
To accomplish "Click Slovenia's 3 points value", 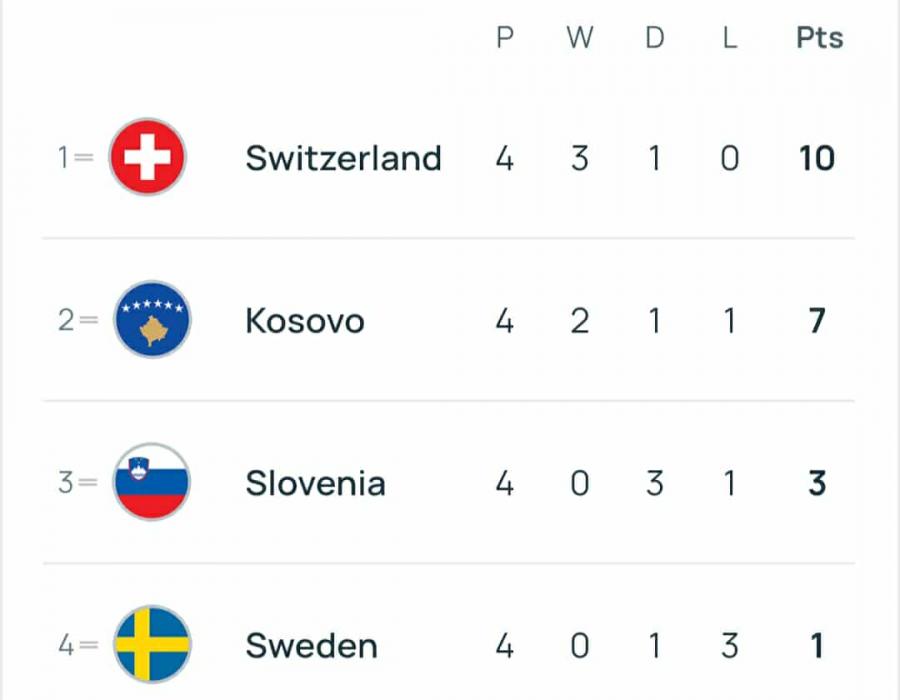I will 817,483.
